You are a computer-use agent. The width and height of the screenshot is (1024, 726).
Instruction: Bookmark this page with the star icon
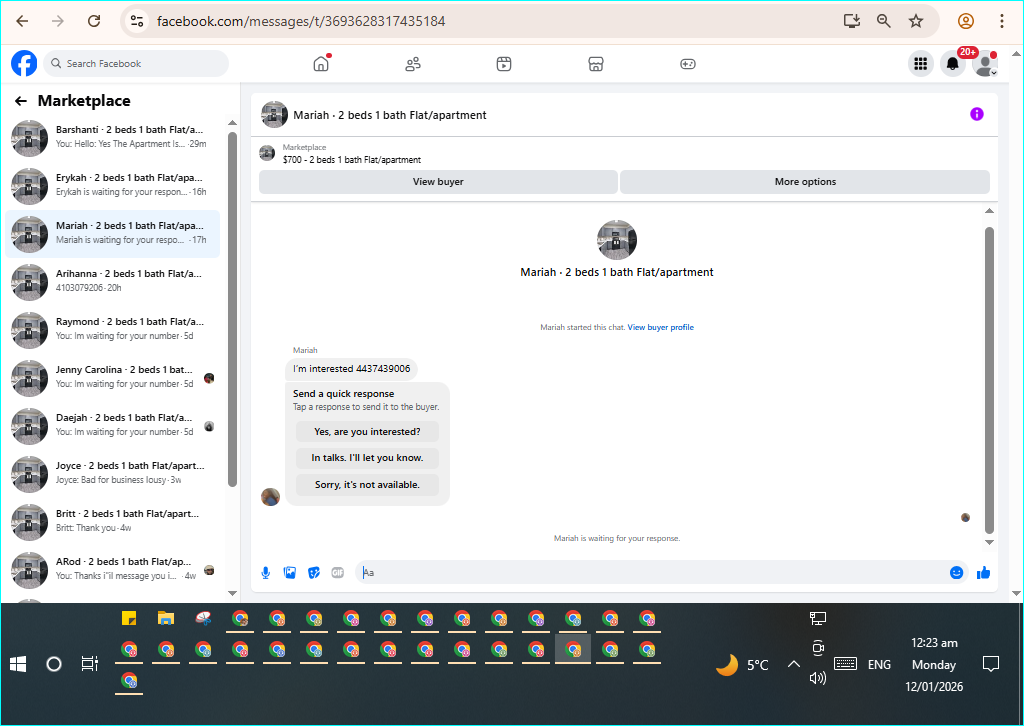pyautogui.click(x=916, y=21)
